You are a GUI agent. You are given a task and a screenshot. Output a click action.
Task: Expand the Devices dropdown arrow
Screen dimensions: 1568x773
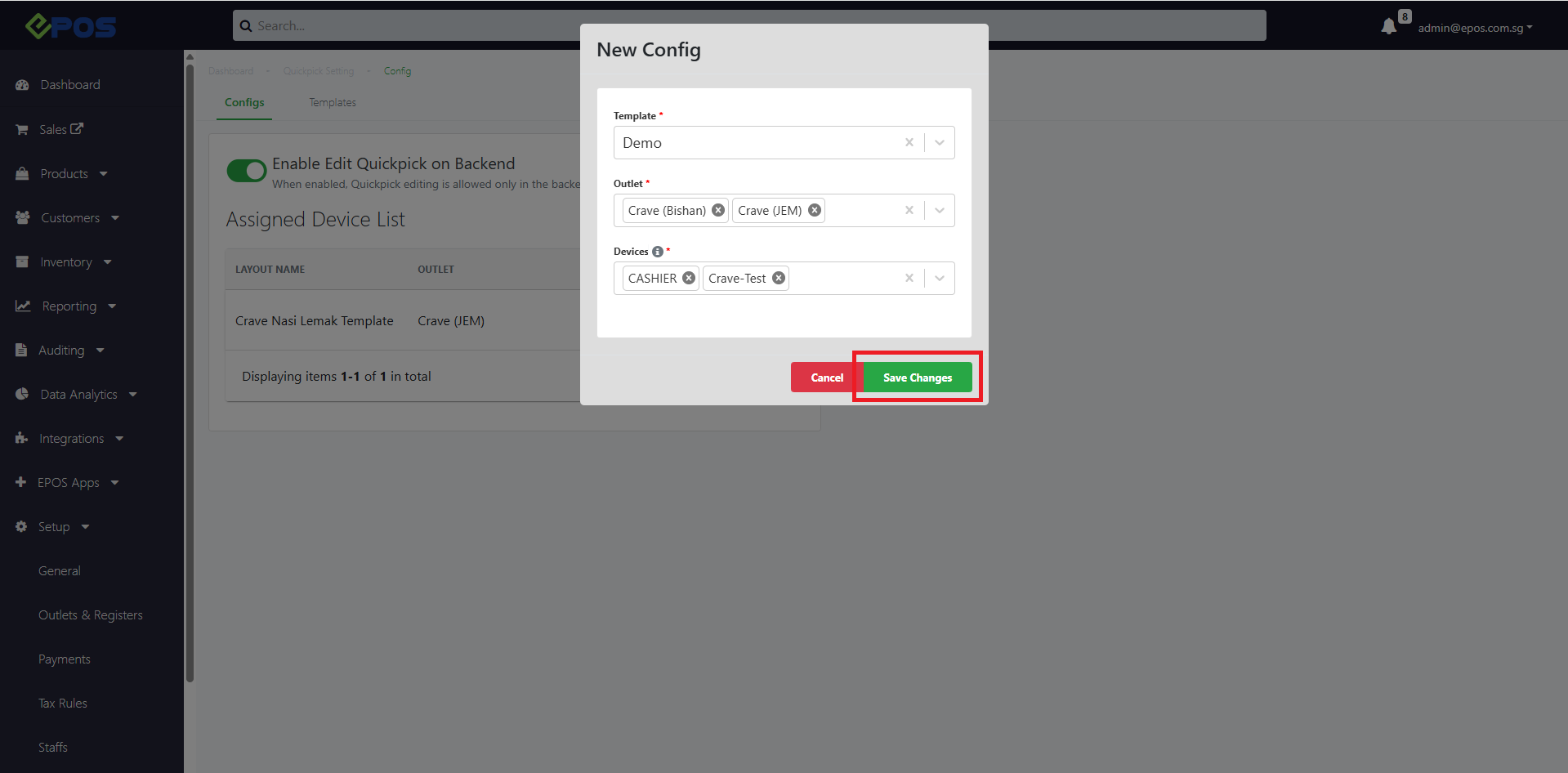tap(940, 278)
